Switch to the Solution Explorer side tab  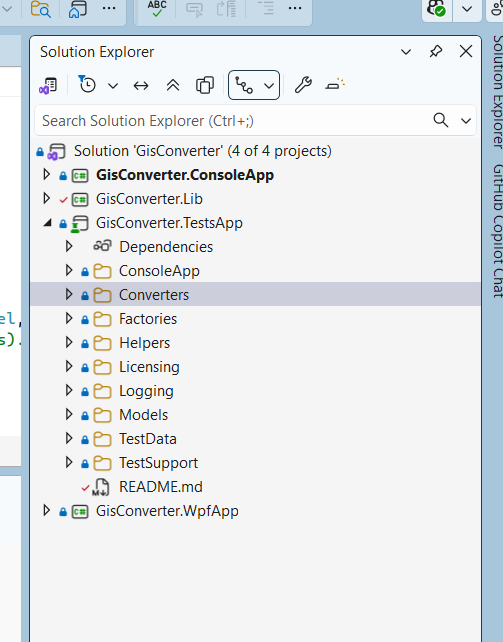point(498,92)
